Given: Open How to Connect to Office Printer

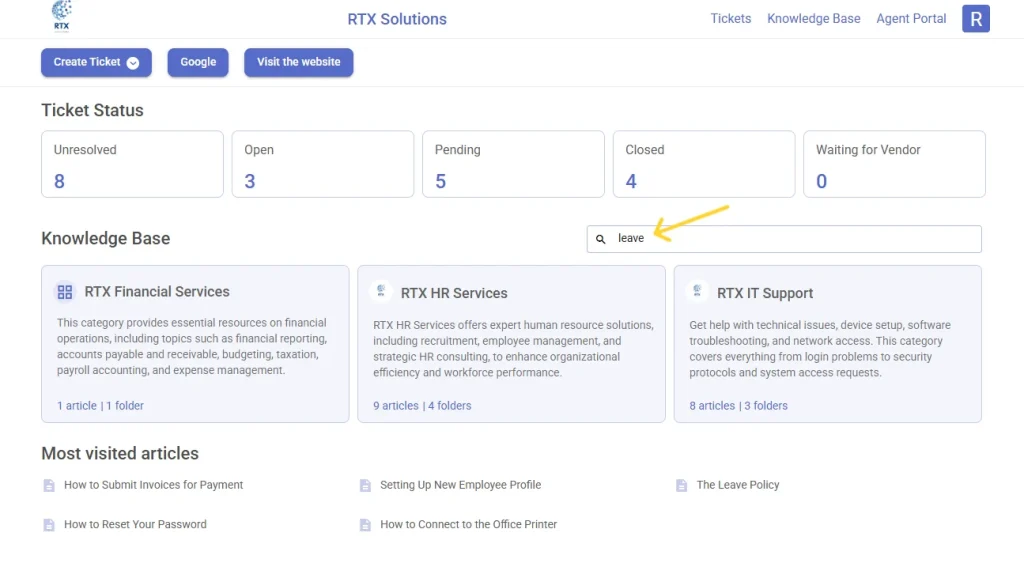Looking at the screenshot, I should click(x=468, y=524).
